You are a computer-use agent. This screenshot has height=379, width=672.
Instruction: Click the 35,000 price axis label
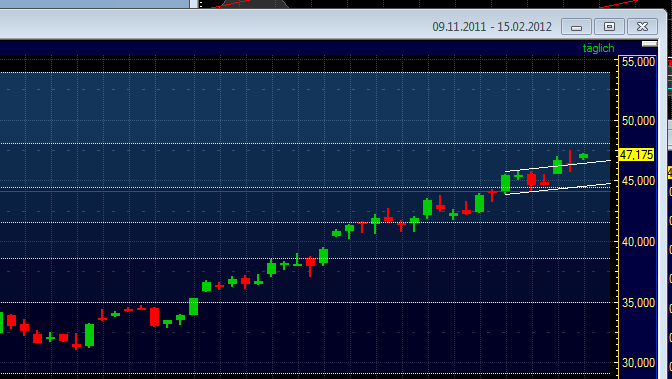pyautogui.click(x=638, y=303)
